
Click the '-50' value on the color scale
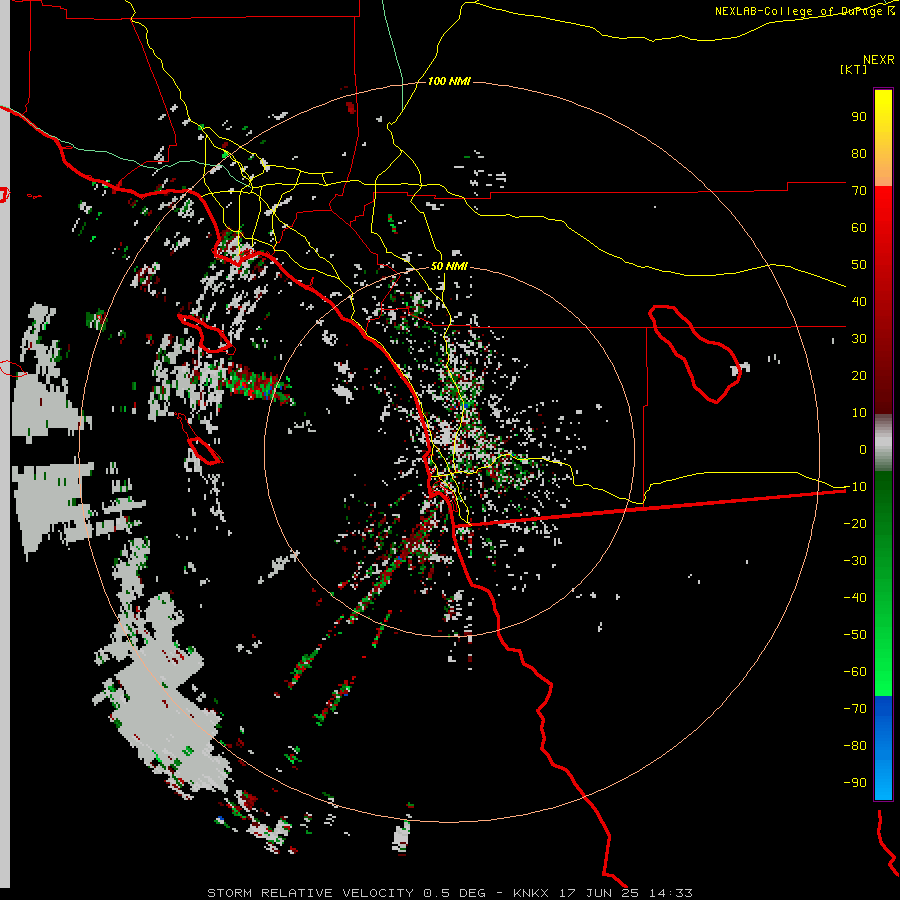[855, 634]
